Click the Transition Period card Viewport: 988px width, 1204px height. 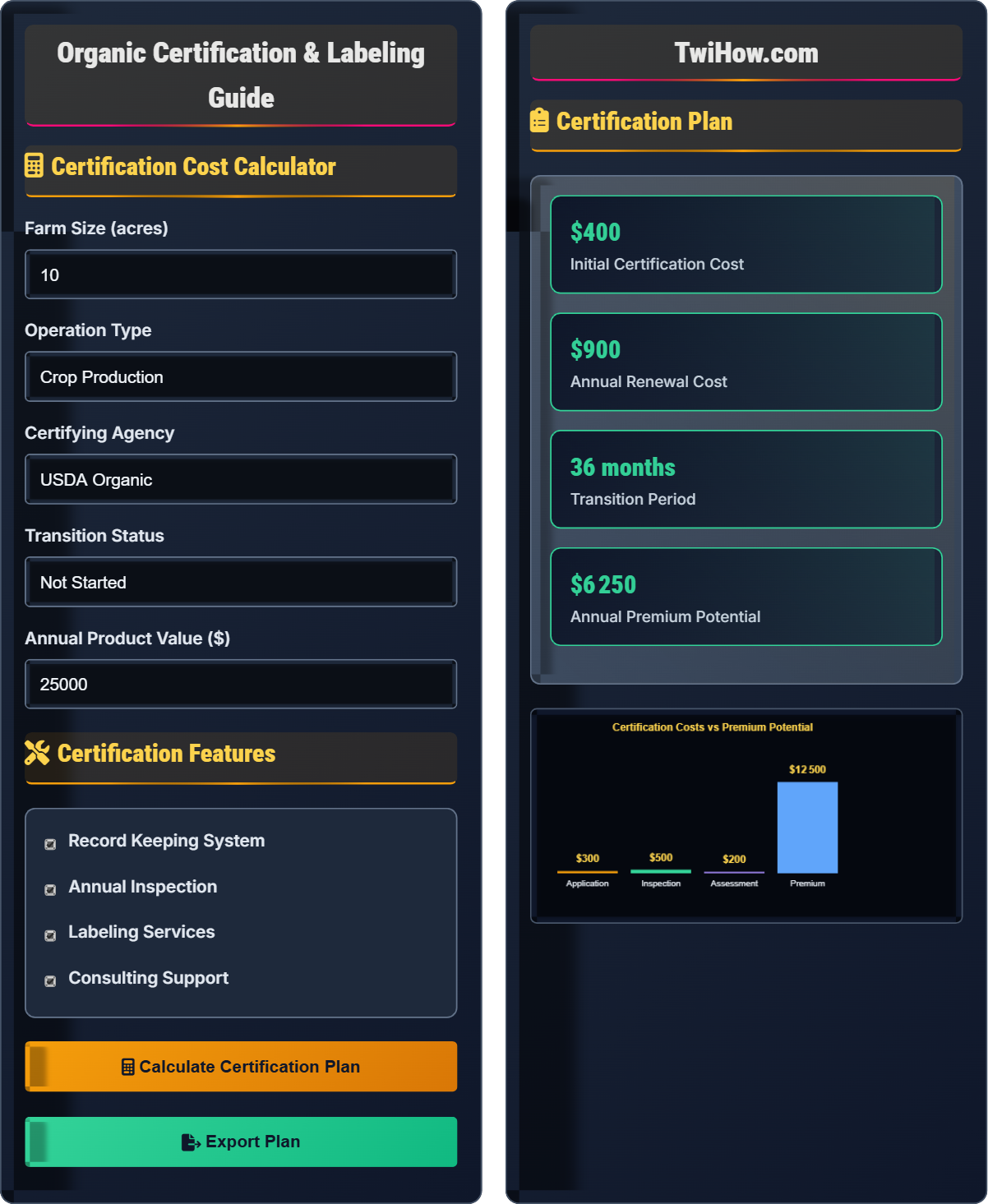746,479
